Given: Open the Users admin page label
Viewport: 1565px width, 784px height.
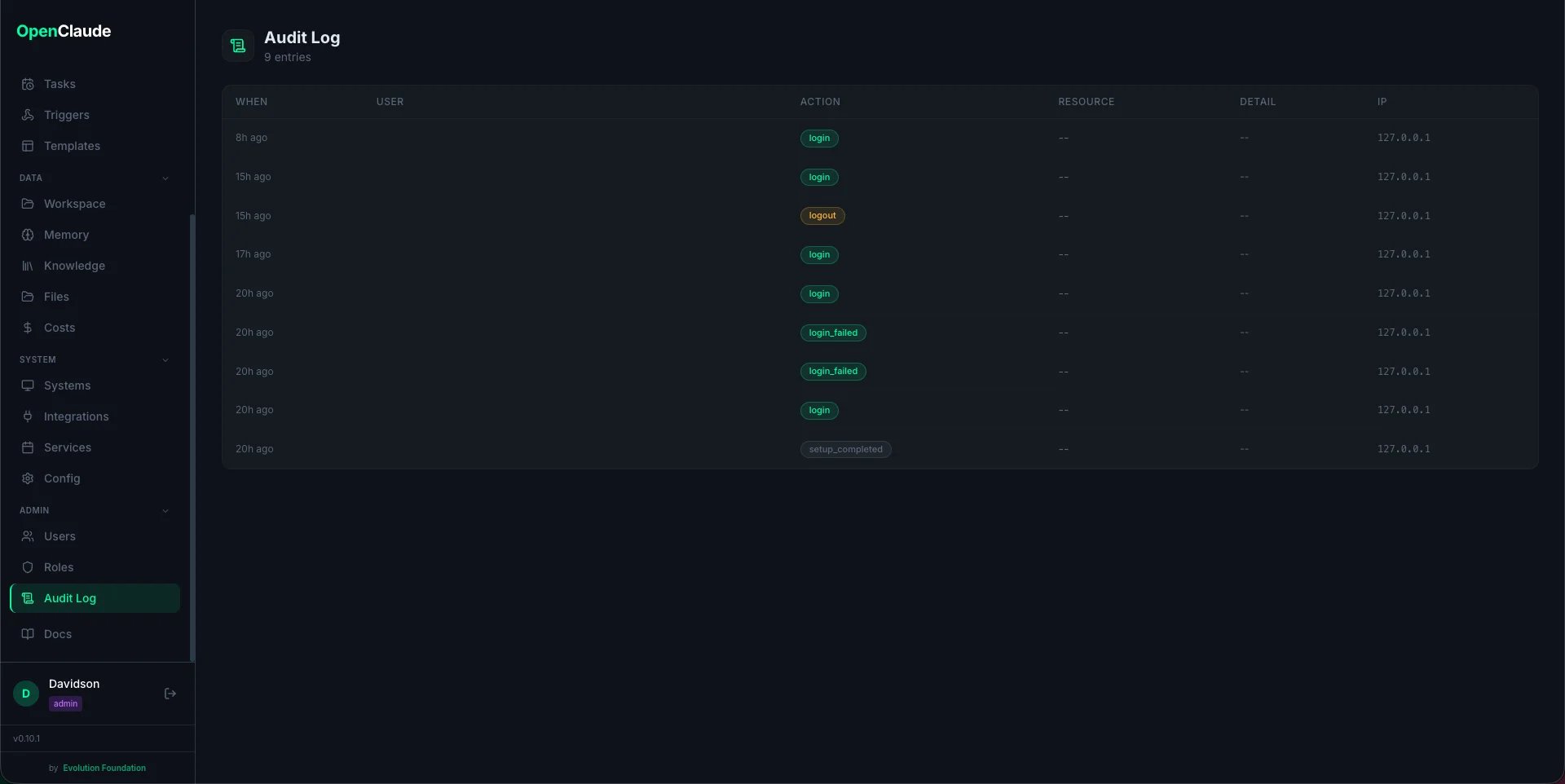Looking at the screenshot, I should point(60,536).
